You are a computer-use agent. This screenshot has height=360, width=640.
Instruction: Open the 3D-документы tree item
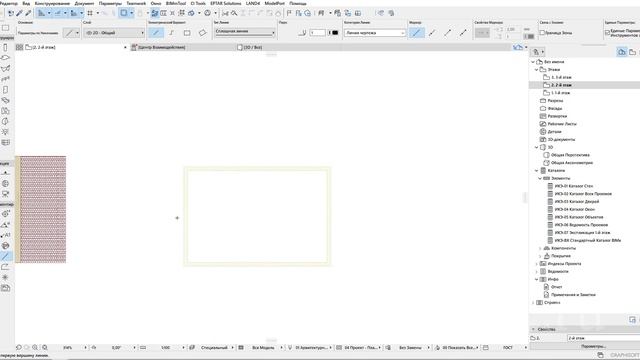561,139
